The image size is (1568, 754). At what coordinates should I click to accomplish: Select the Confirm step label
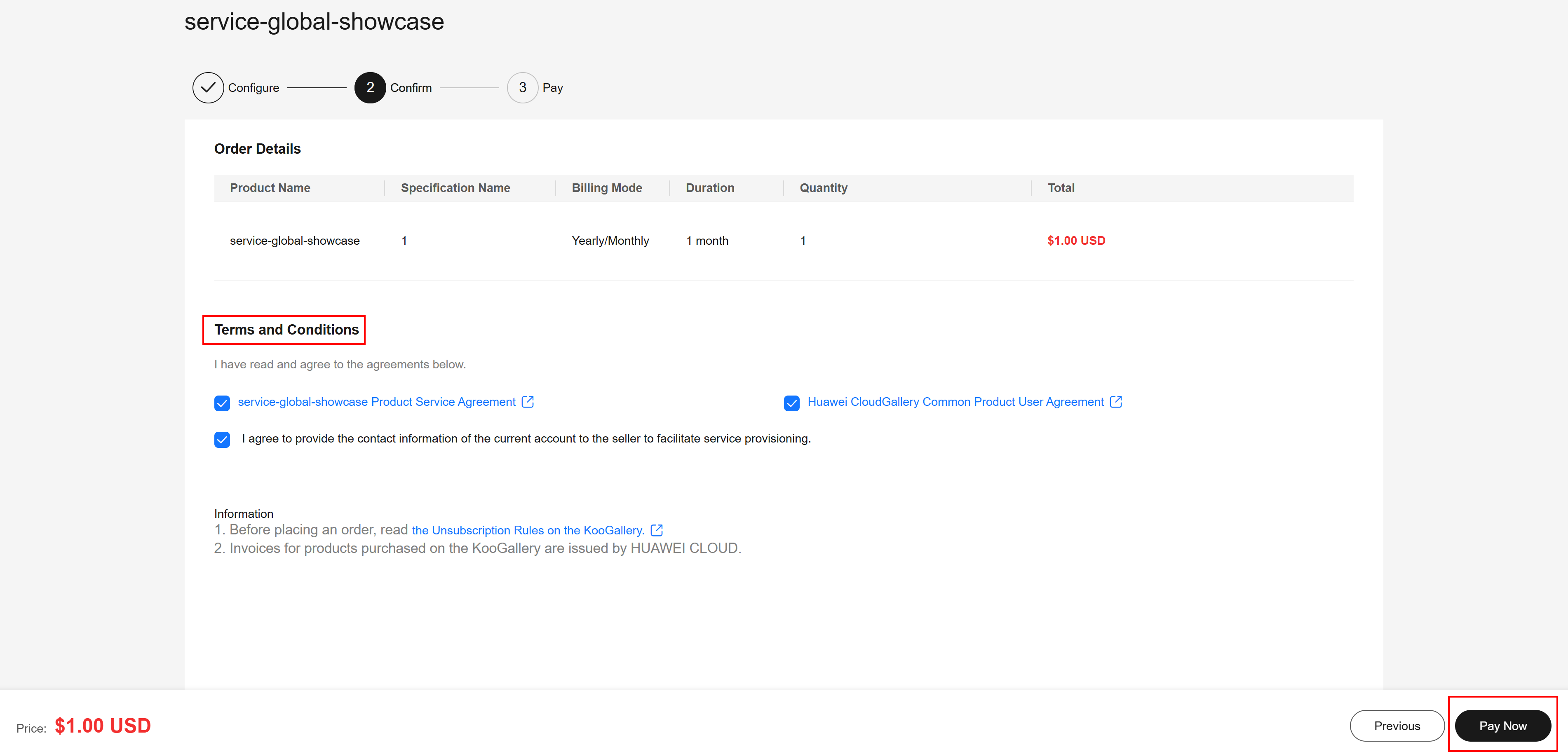411,88
